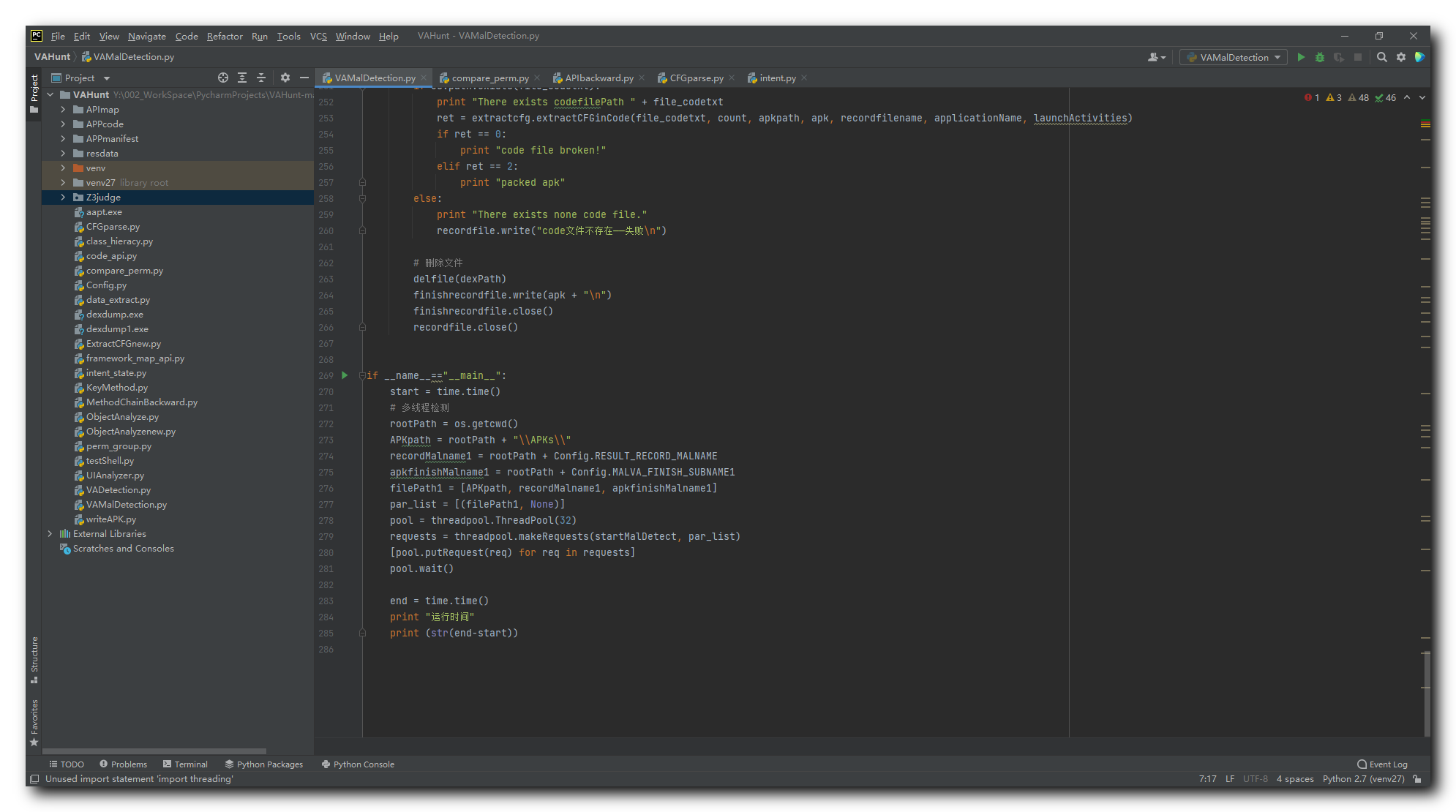Viewport: 1456px width, 812px height.
Task: Click the locate/select opened file target icon
Action: [223, 78]
